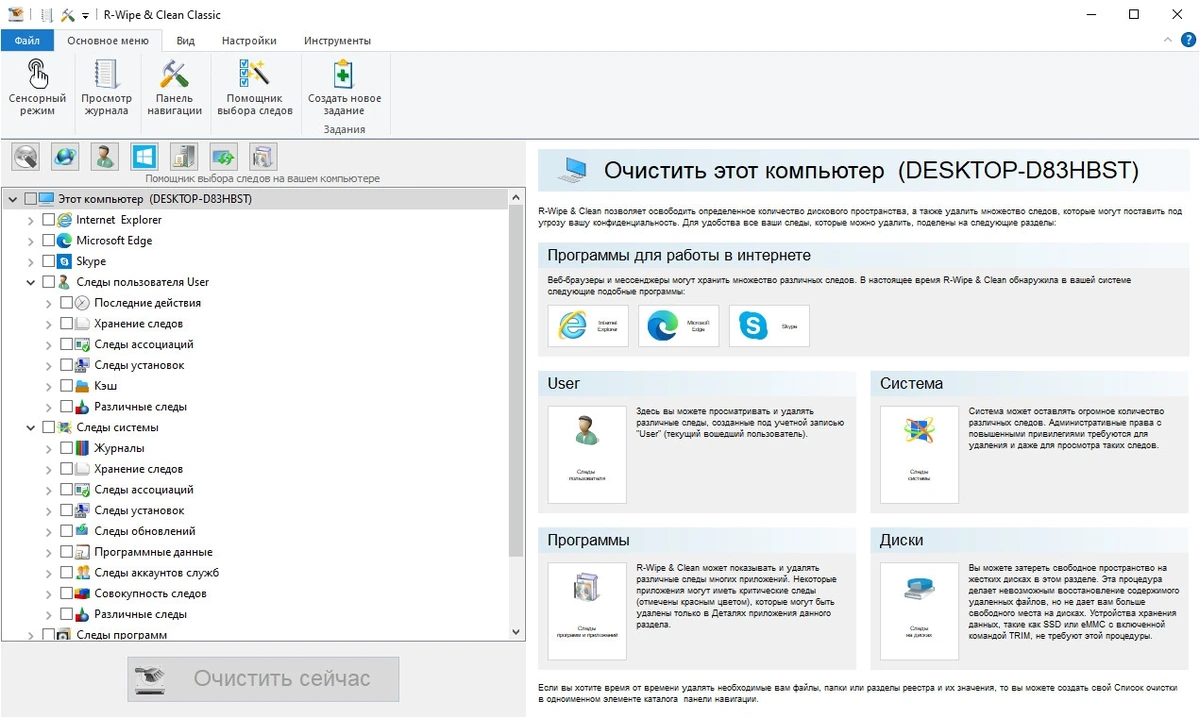This screenshot has height=718, width=1200.
Task: Click the tree scrollbar up arrow
Action: coord(517,199)
